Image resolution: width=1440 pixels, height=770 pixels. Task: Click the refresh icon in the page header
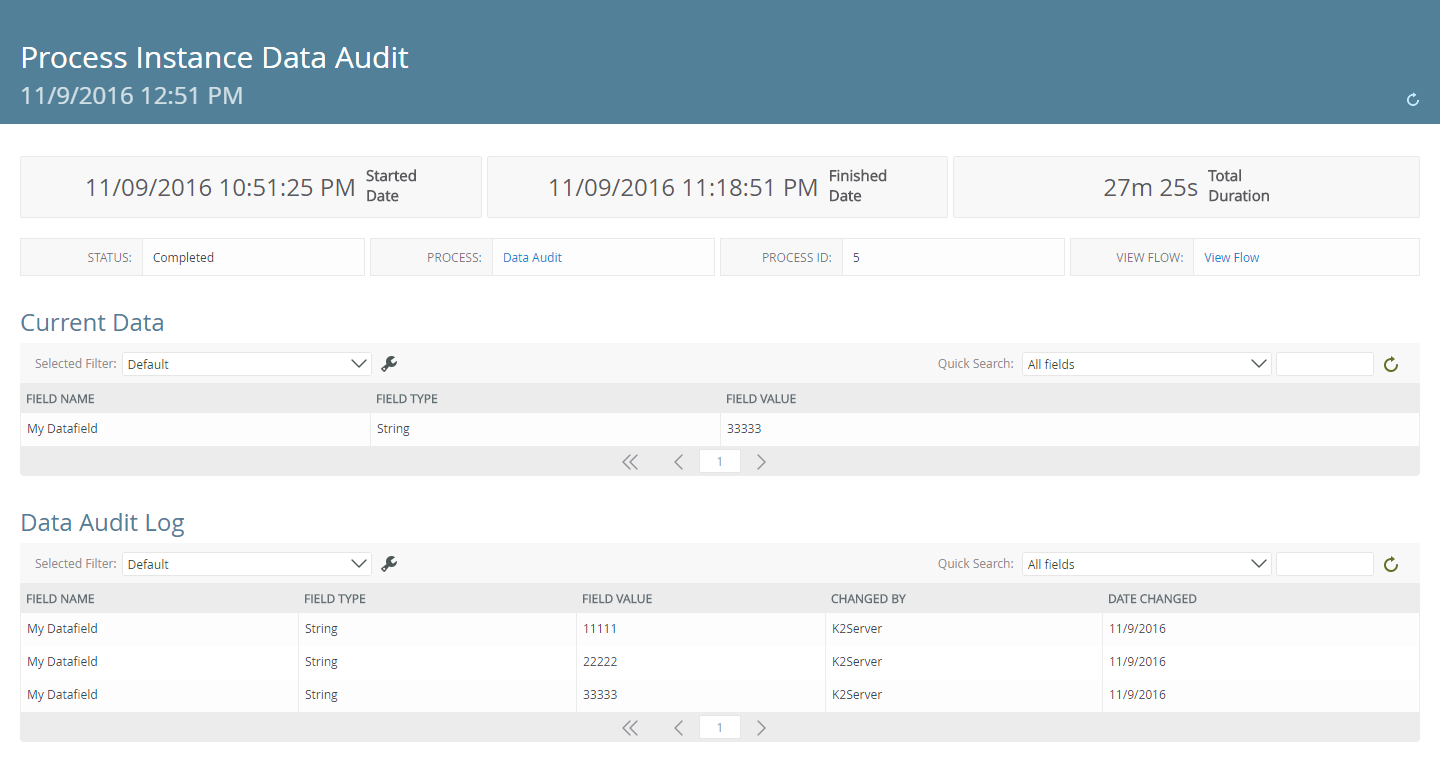(1412, 100)
